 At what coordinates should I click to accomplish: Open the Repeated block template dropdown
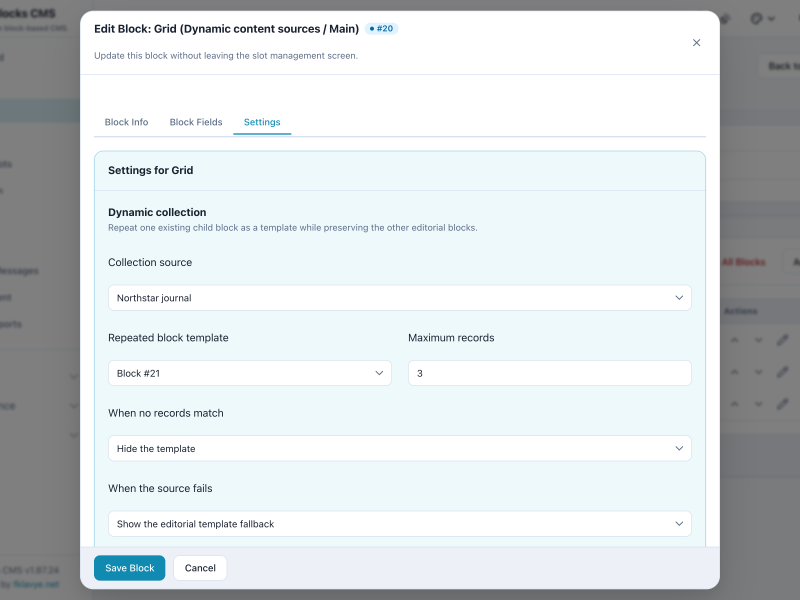pos(249,373)
